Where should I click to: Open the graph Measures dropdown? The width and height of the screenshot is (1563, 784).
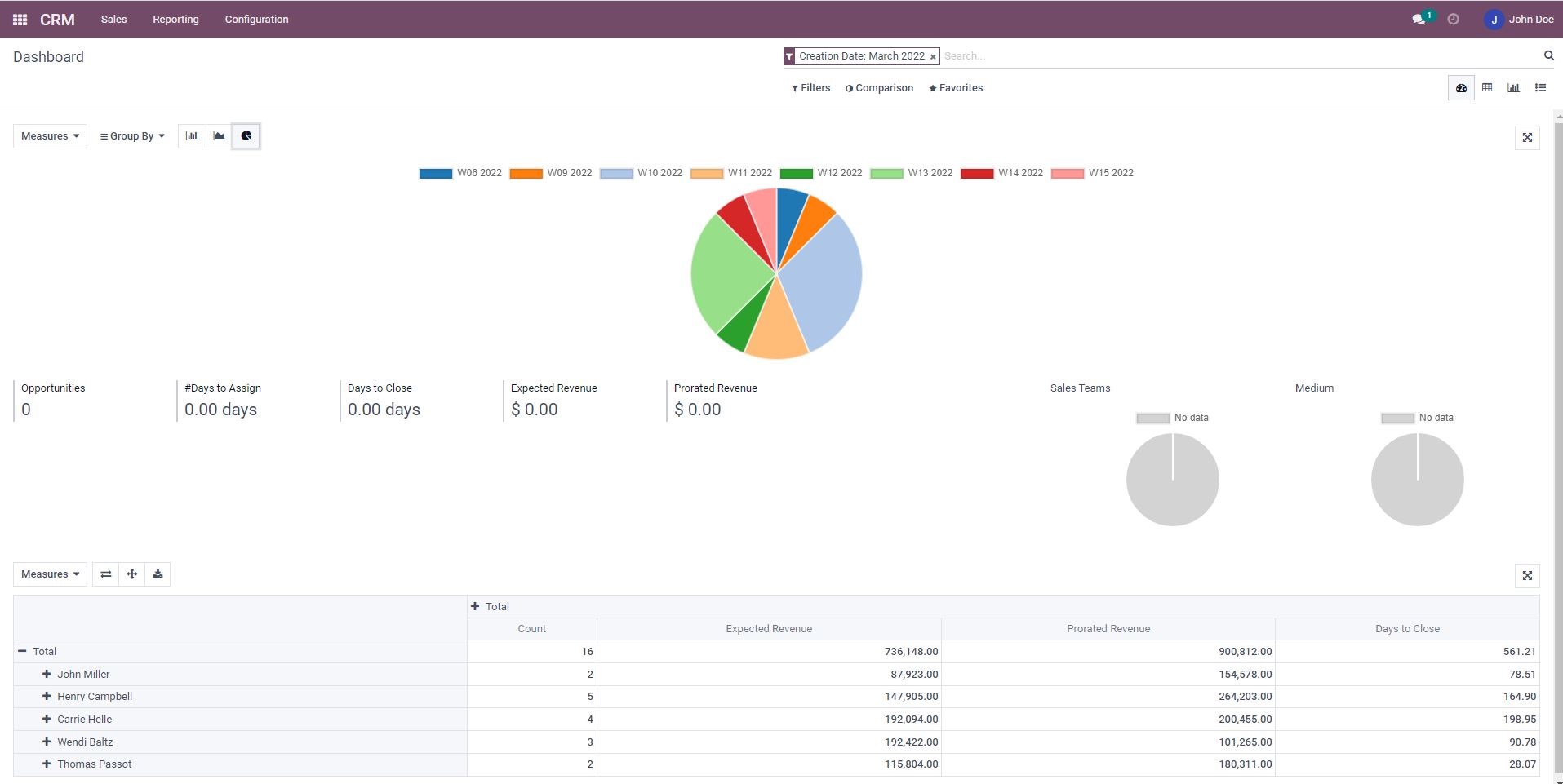50,136
